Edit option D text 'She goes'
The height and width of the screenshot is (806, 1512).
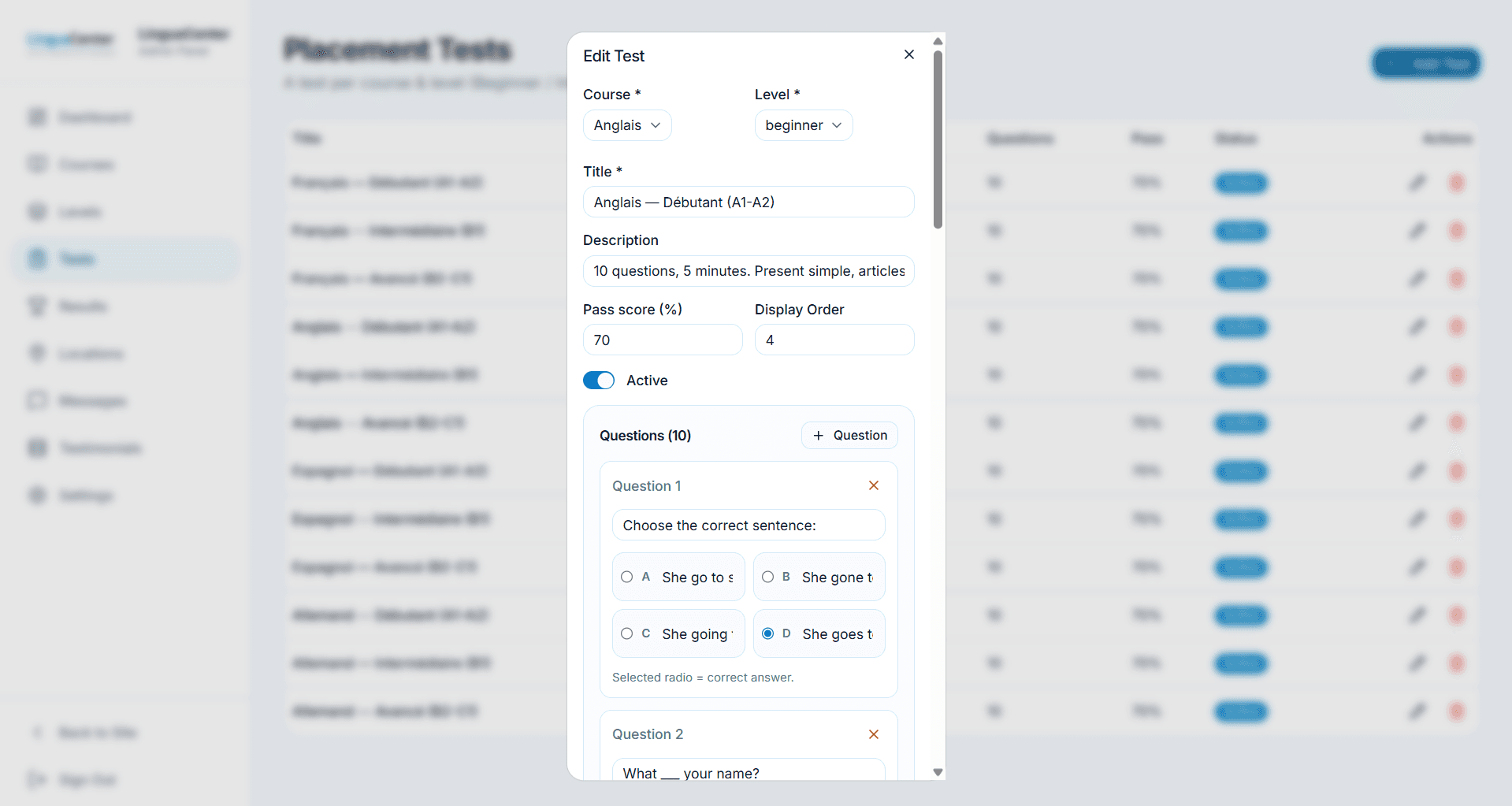[838, 634]
